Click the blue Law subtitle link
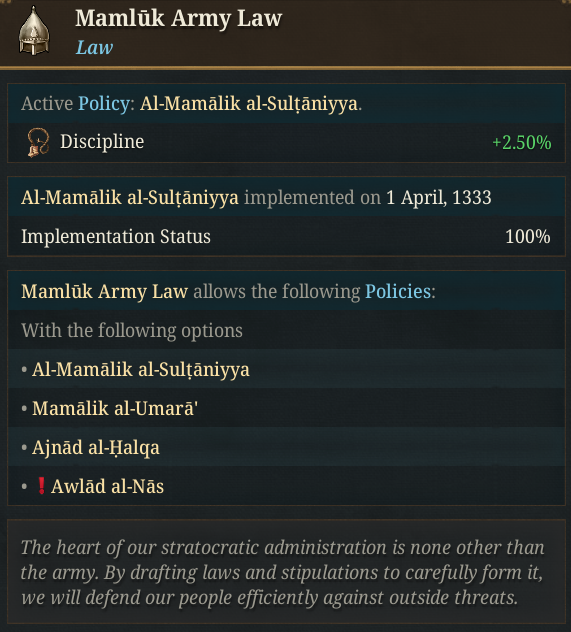 (94, 47)
